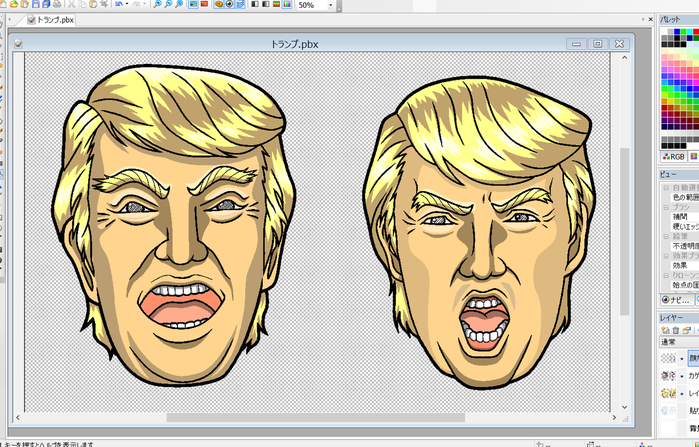The image size is (699, 447).
Task: Select the 色の範囲 property row
Action: (x=685, y=197)
